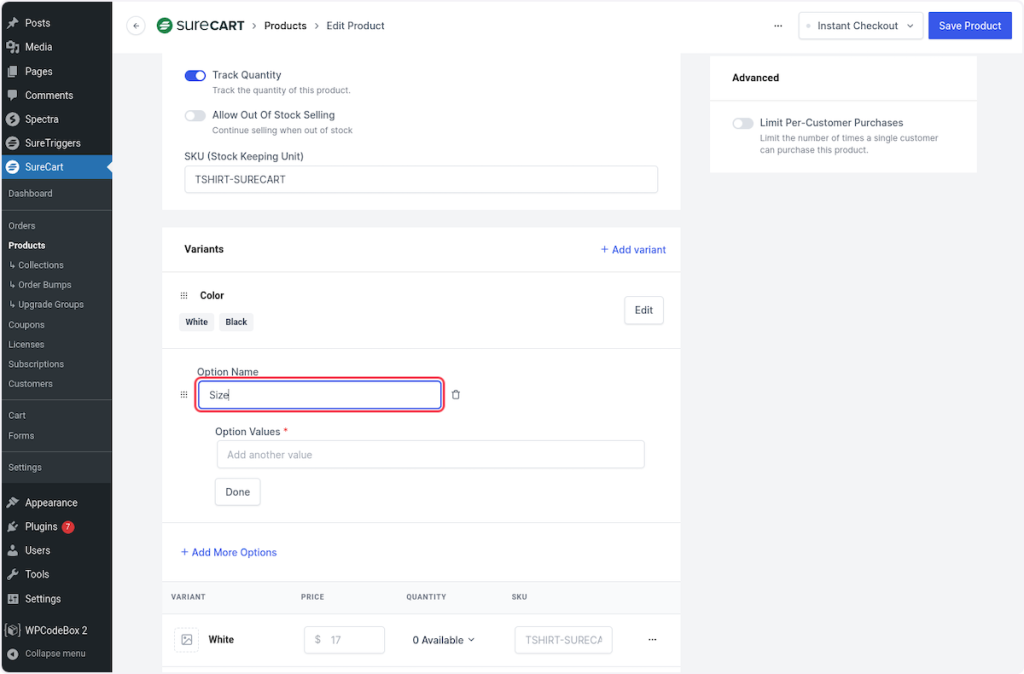
Task: Click the back arrow beside SureCart logo
Action: pyautogui.click(x=136, y=26)
